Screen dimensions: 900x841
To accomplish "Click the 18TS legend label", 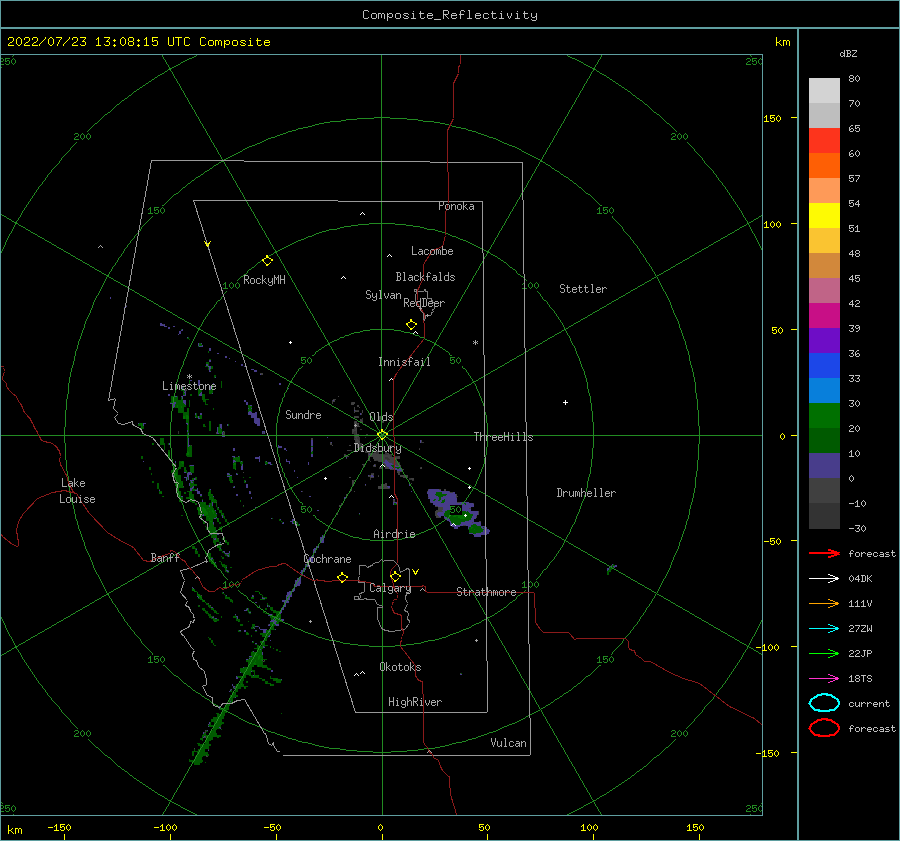I will pyautogui.click(x=860, y=679).
